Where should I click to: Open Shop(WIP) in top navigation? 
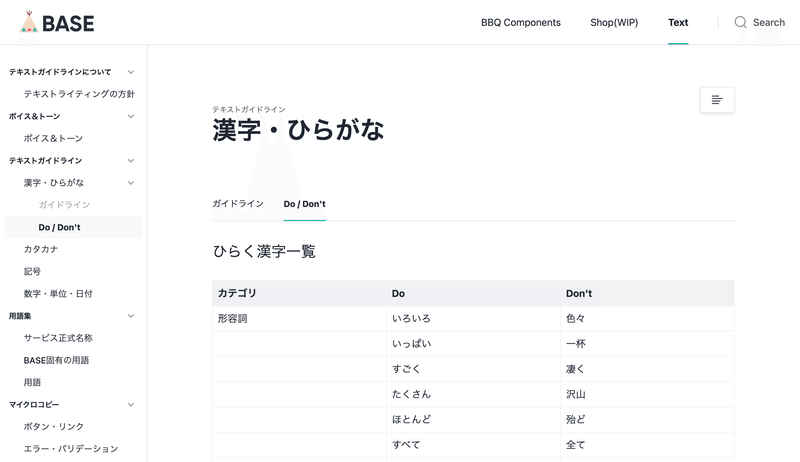[614, 22]
